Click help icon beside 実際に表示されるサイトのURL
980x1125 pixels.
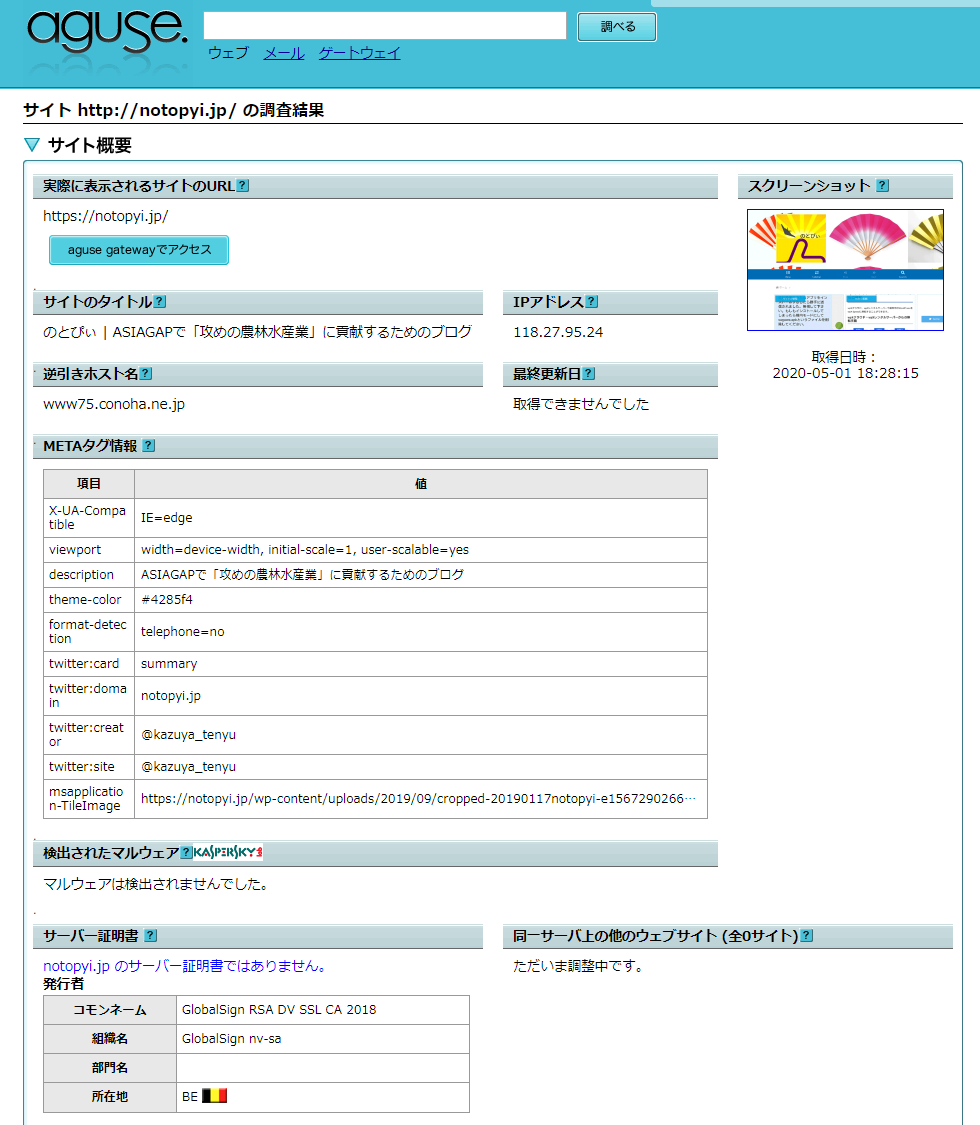click(243, 186)
